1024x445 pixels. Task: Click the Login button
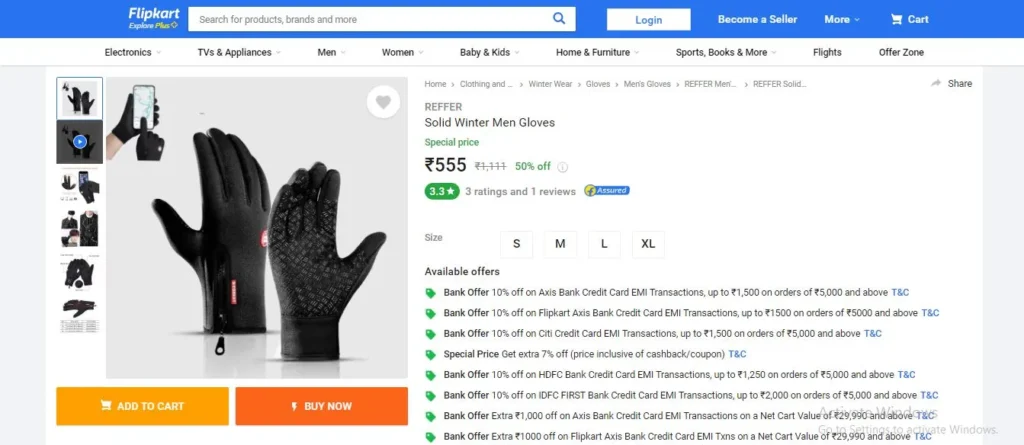648,20
